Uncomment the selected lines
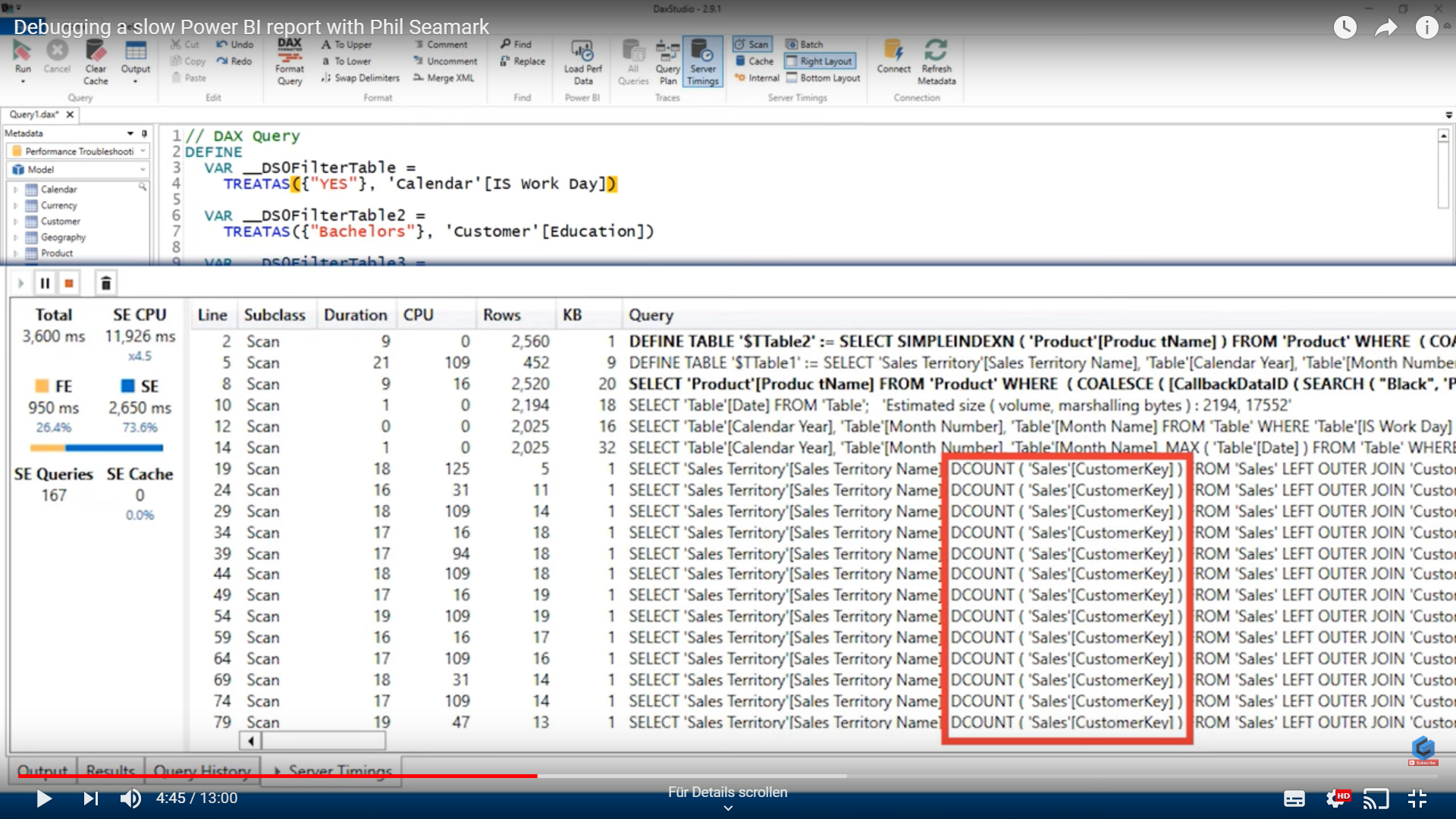This screenshot has height=819, width=1456. tap(445, 61)
